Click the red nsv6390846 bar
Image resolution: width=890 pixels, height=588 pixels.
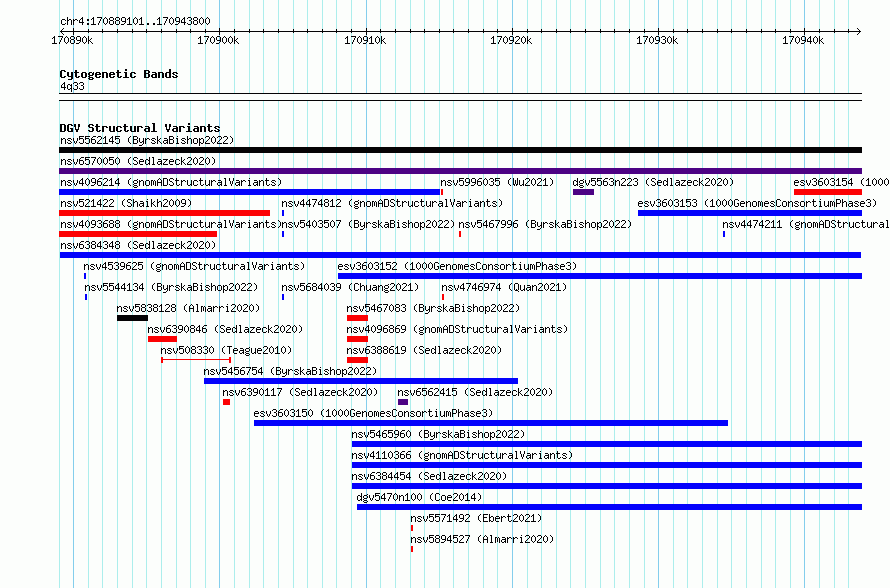(162, 339)
